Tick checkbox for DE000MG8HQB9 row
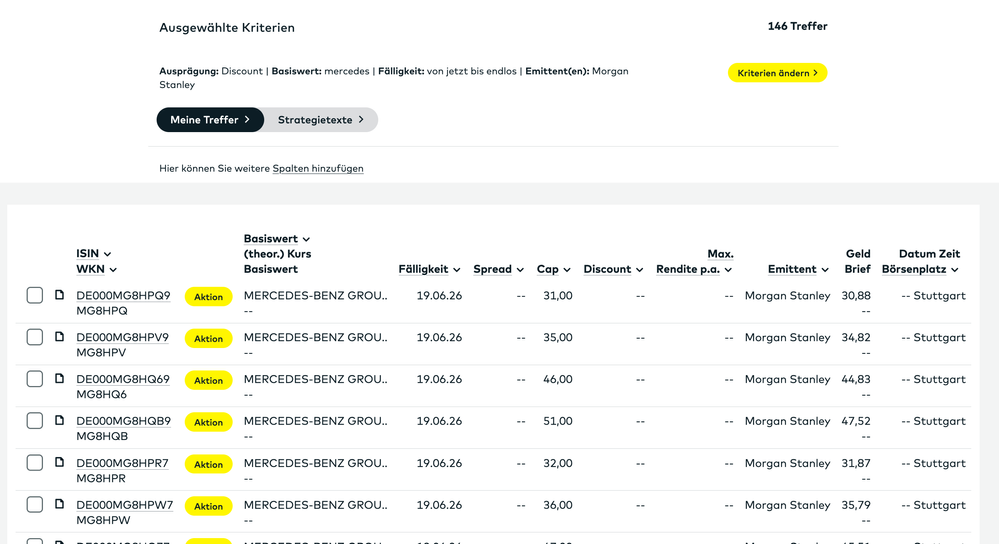Viewport: 999px width, 544px height. click(34, 421)
